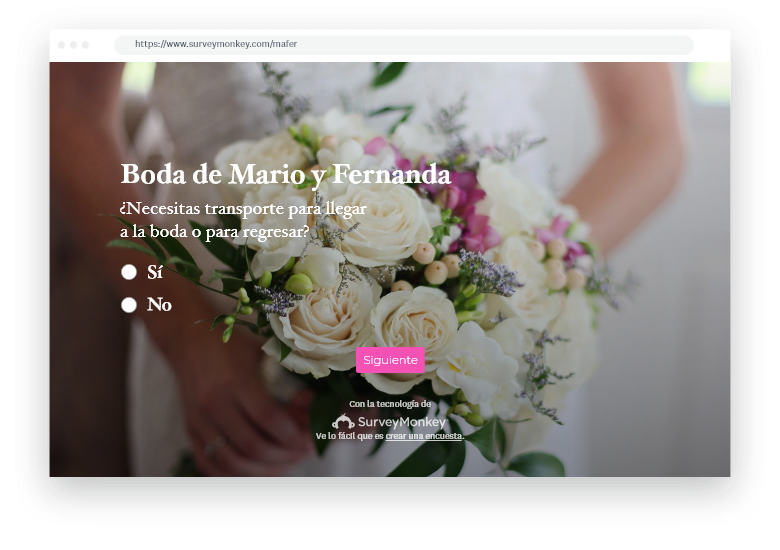Image resolution: width=780 pixels, height=550 pixels.
Task: Click the survey title "Boda de Mario y Fernanda"
Action: [286, 175]
